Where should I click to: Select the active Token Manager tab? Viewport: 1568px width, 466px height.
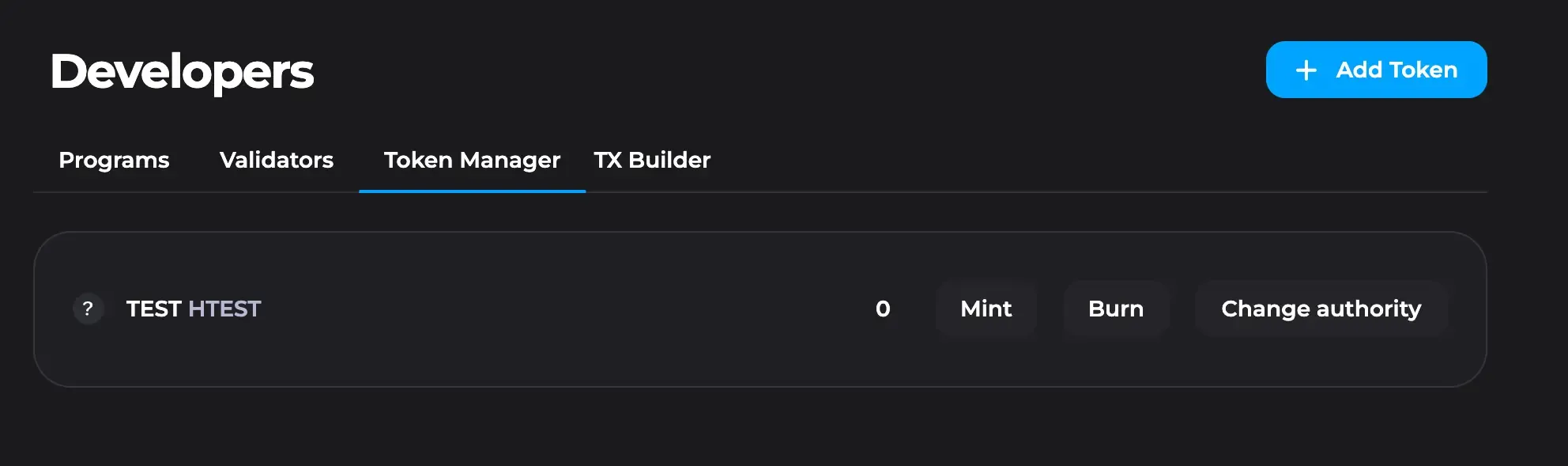pos(471,160)
